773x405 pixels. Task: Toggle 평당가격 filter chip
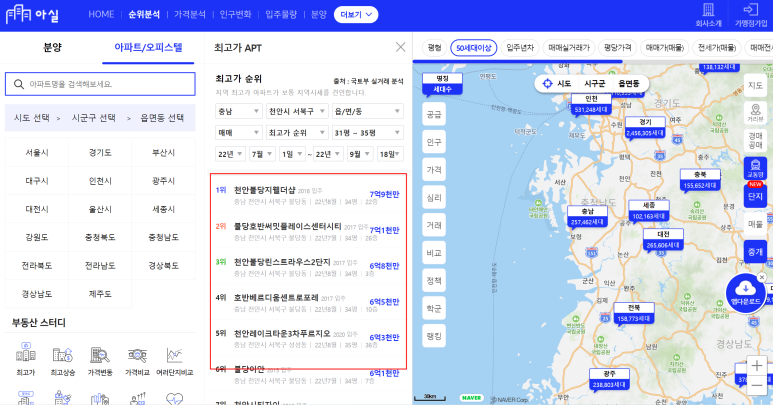point(618,48)
